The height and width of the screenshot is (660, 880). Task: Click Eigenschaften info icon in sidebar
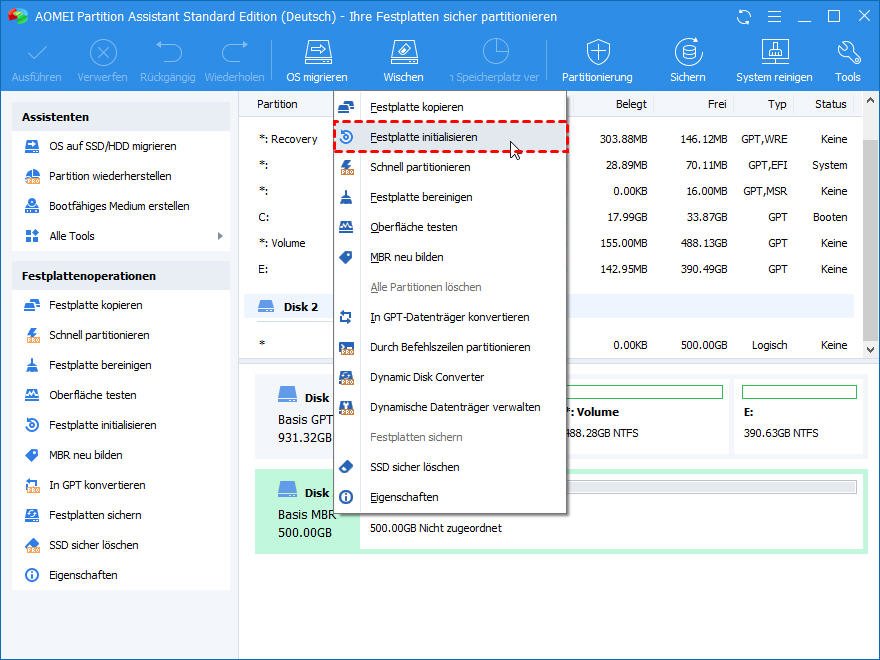32,575
